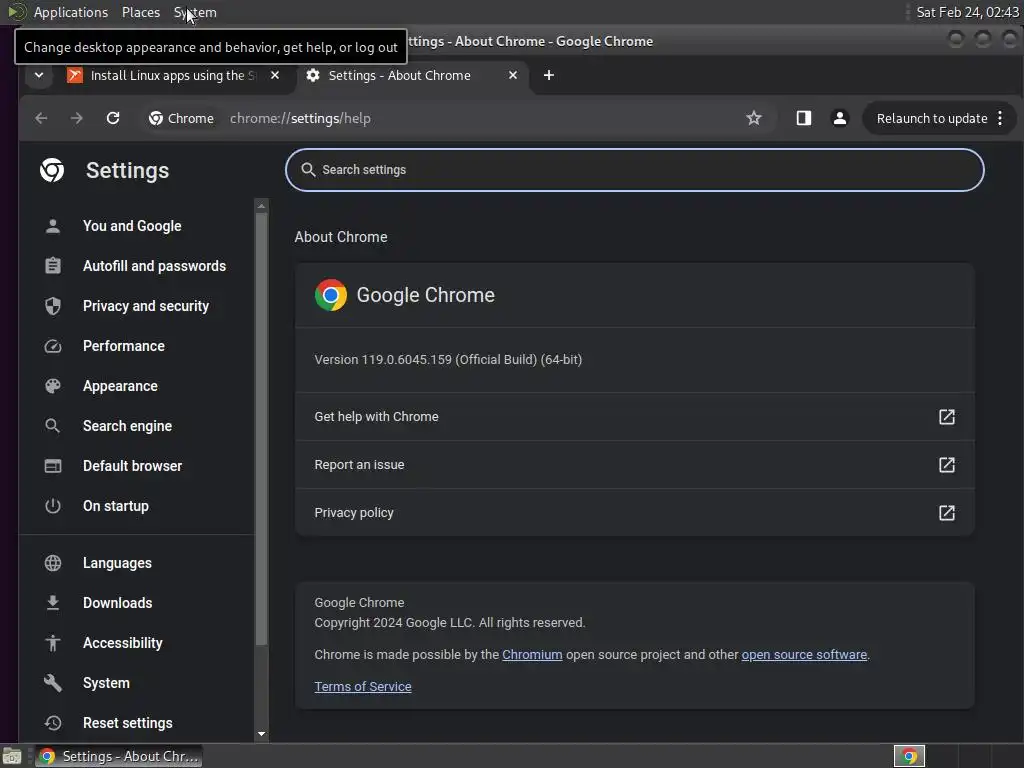The image size is (1024, 768).
Task: Open Report an issue launch icon
Action: pos(946,465)
